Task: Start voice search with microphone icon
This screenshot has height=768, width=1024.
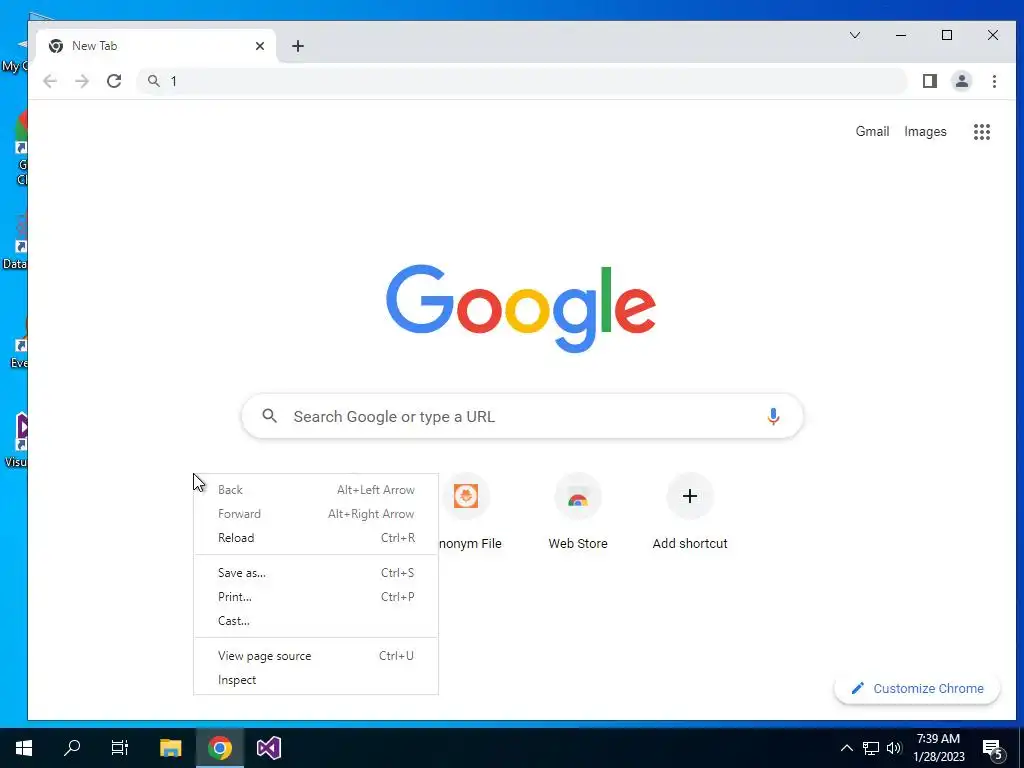Action: point(773,416)
